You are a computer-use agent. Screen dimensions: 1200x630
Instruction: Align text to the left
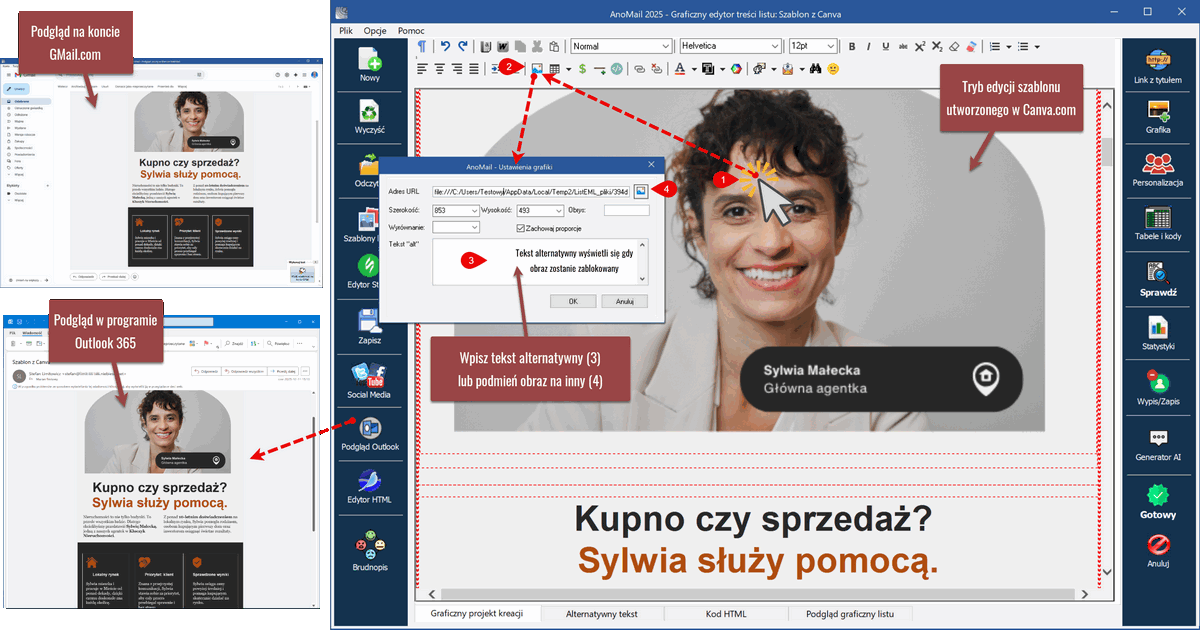pyautogui.click(x=422, y=69)
